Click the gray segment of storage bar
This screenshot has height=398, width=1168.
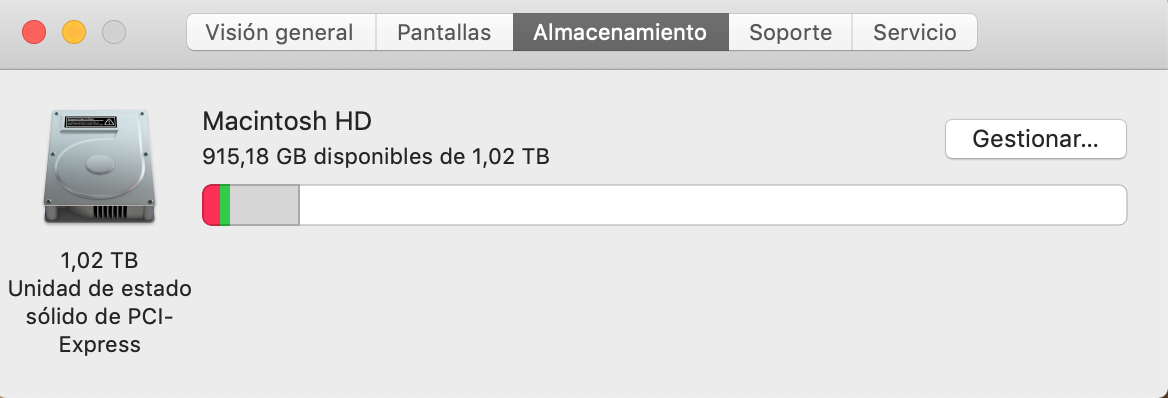coord(264,205)
